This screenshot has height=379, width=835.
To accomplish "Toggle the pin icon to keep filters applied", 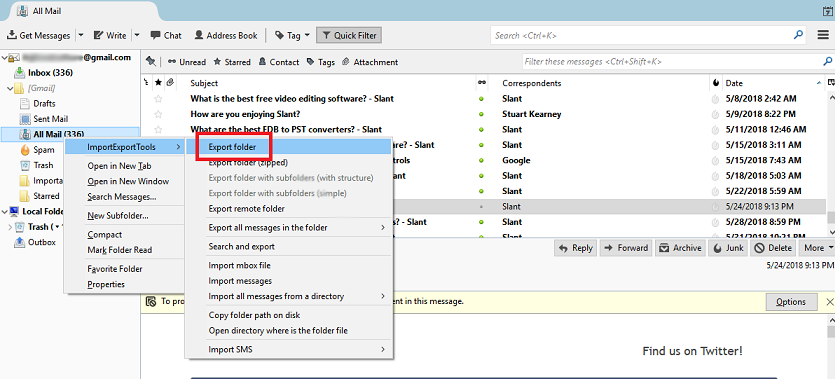I will pos(151,62).
